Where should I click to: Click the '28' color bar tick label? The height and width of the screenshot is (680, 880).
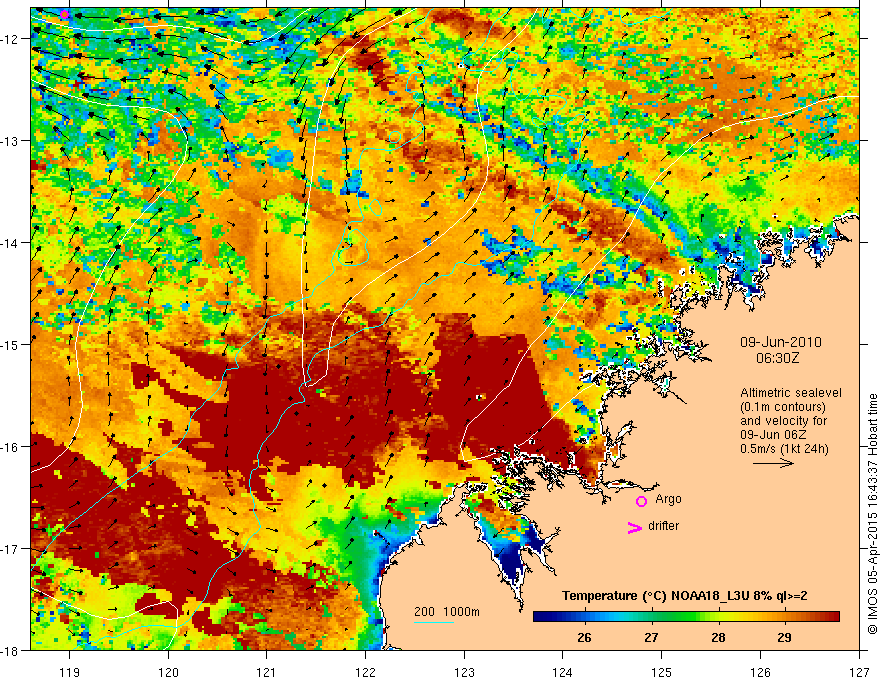tap(718, 637)
